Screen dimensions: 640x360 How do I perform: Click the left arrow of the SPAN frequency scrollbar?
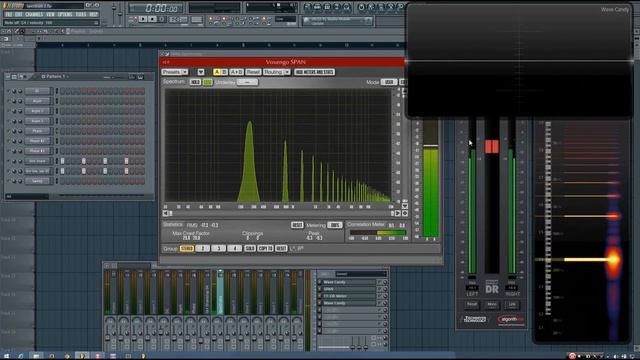(166, 213)
